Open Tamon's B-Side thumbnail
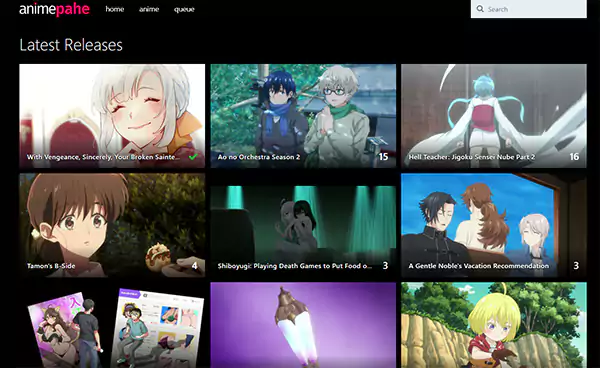600x368 pixels. click(112, 225)
